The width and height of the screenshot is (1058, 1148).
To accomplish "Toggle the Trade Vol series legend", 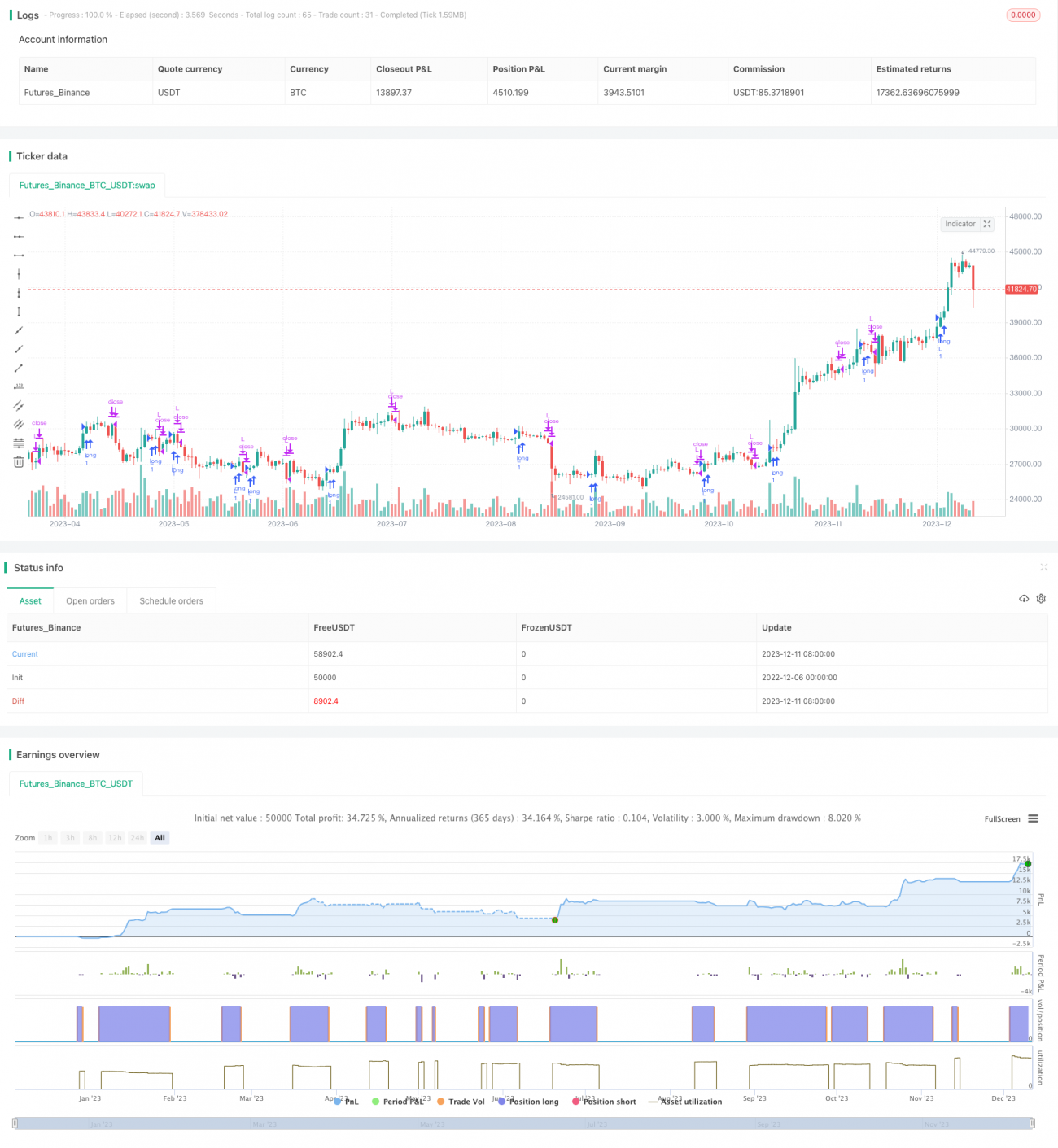I will click(x=461, y=1102).
